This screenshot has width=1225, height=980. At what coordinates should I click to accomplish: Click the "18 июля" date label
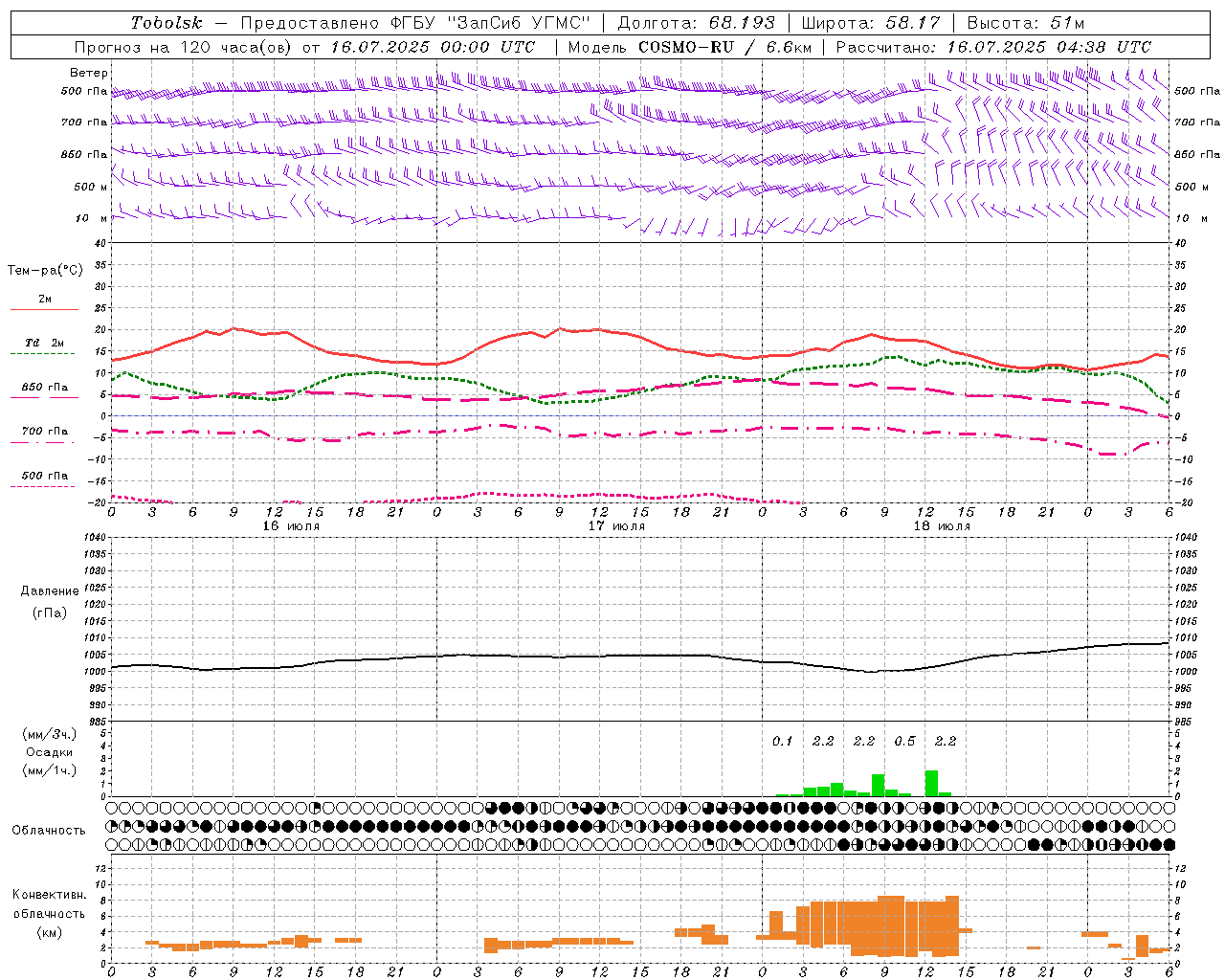pos(942,526)
